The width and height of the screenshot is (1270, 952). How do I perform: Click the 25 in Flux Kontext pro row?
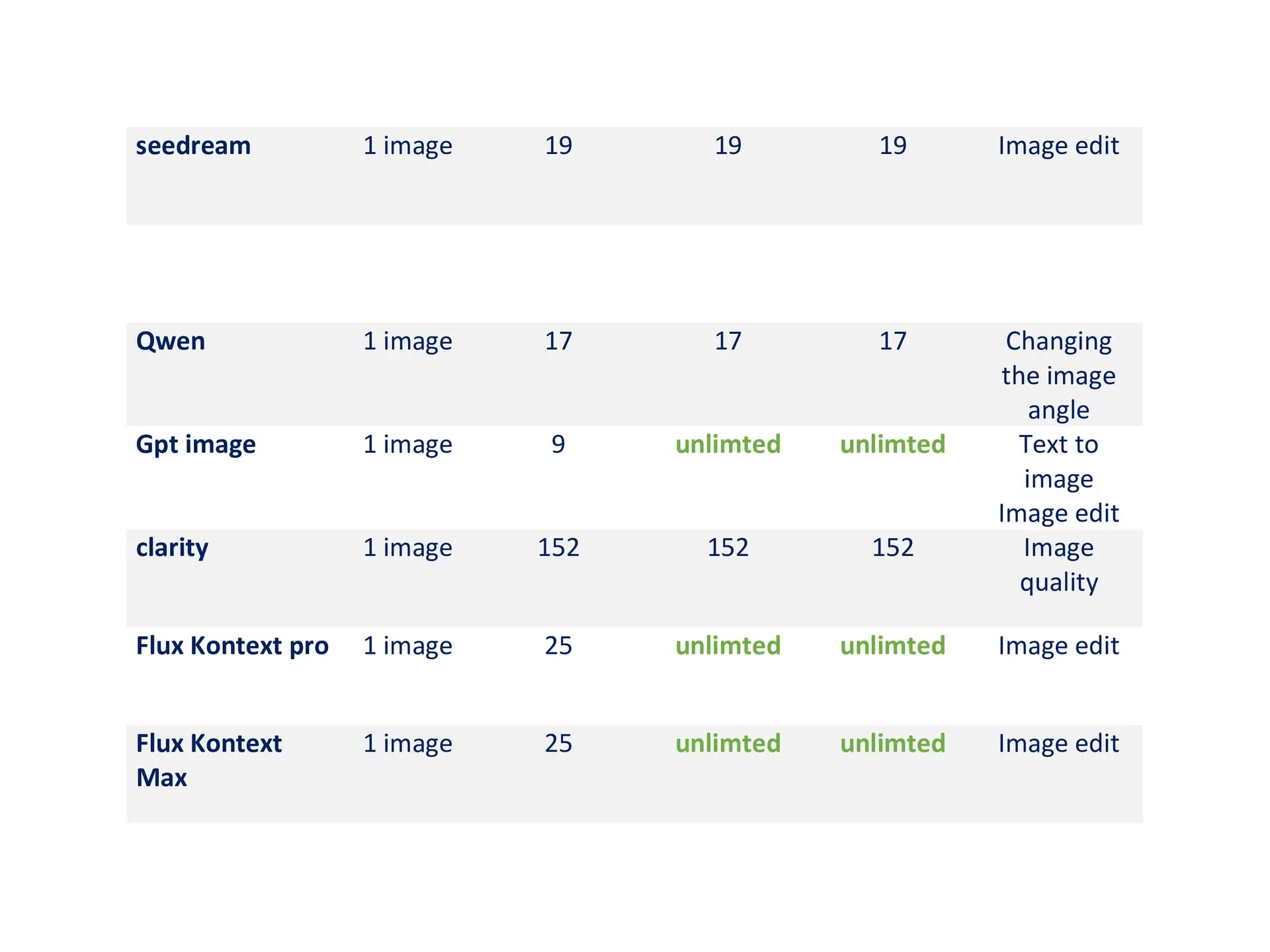coord(558,646)
